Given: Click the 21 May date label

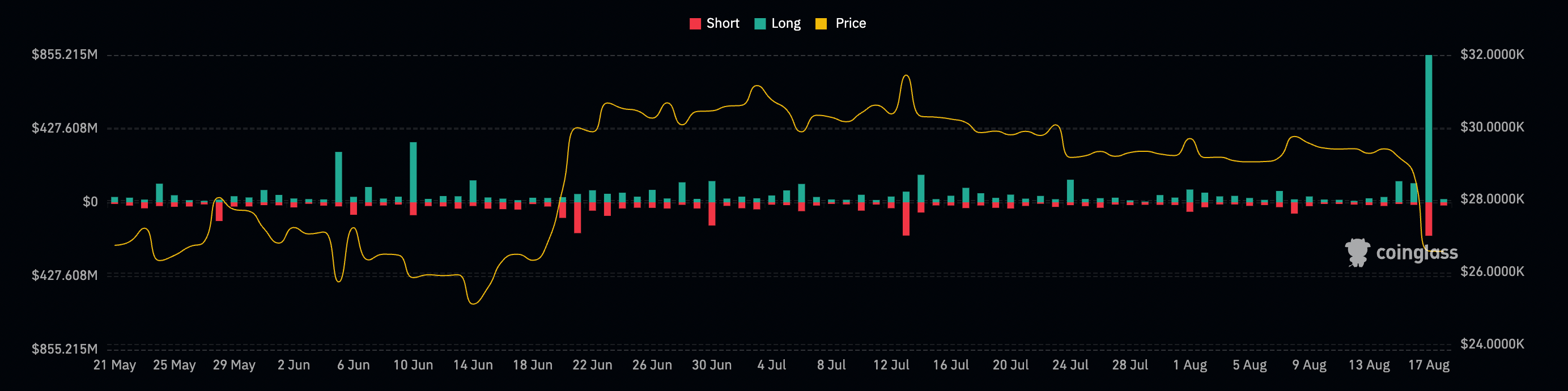Looking at the screenshot, I should 114,365.
